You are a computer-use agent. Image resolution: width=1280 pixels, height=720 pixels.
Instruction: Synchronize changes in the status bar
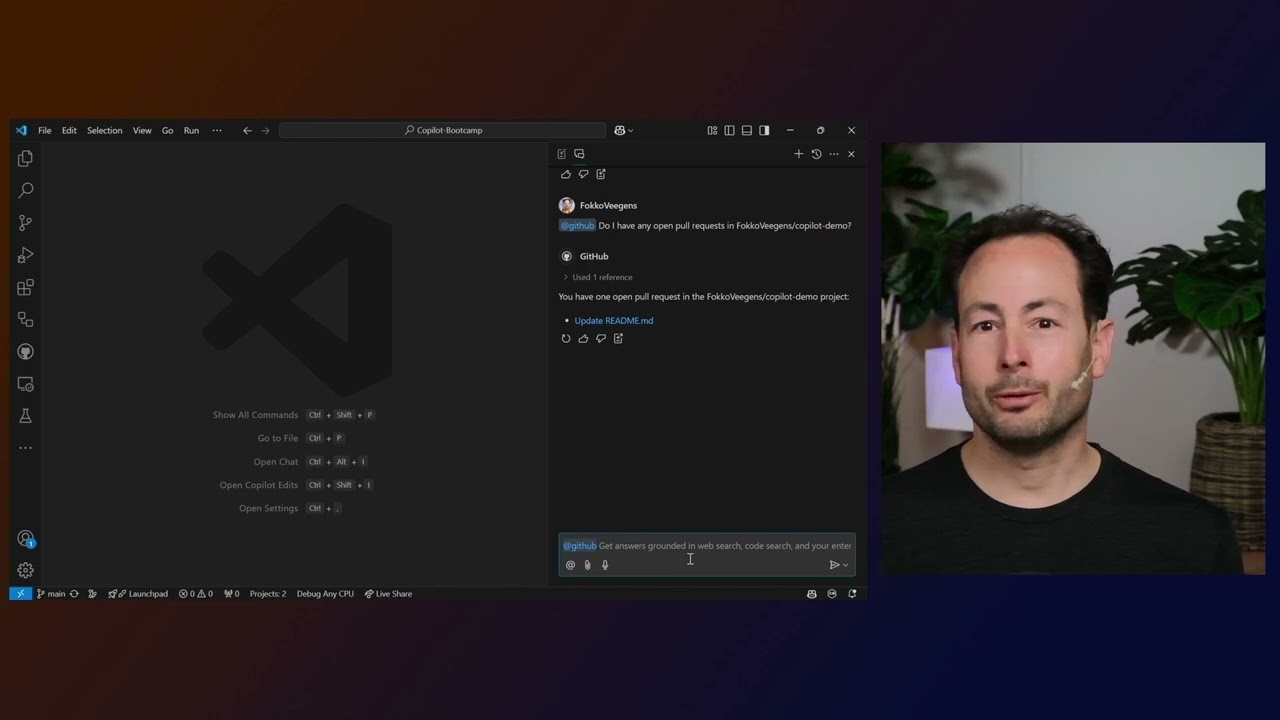pyautogui.click(x=74, y=594)
